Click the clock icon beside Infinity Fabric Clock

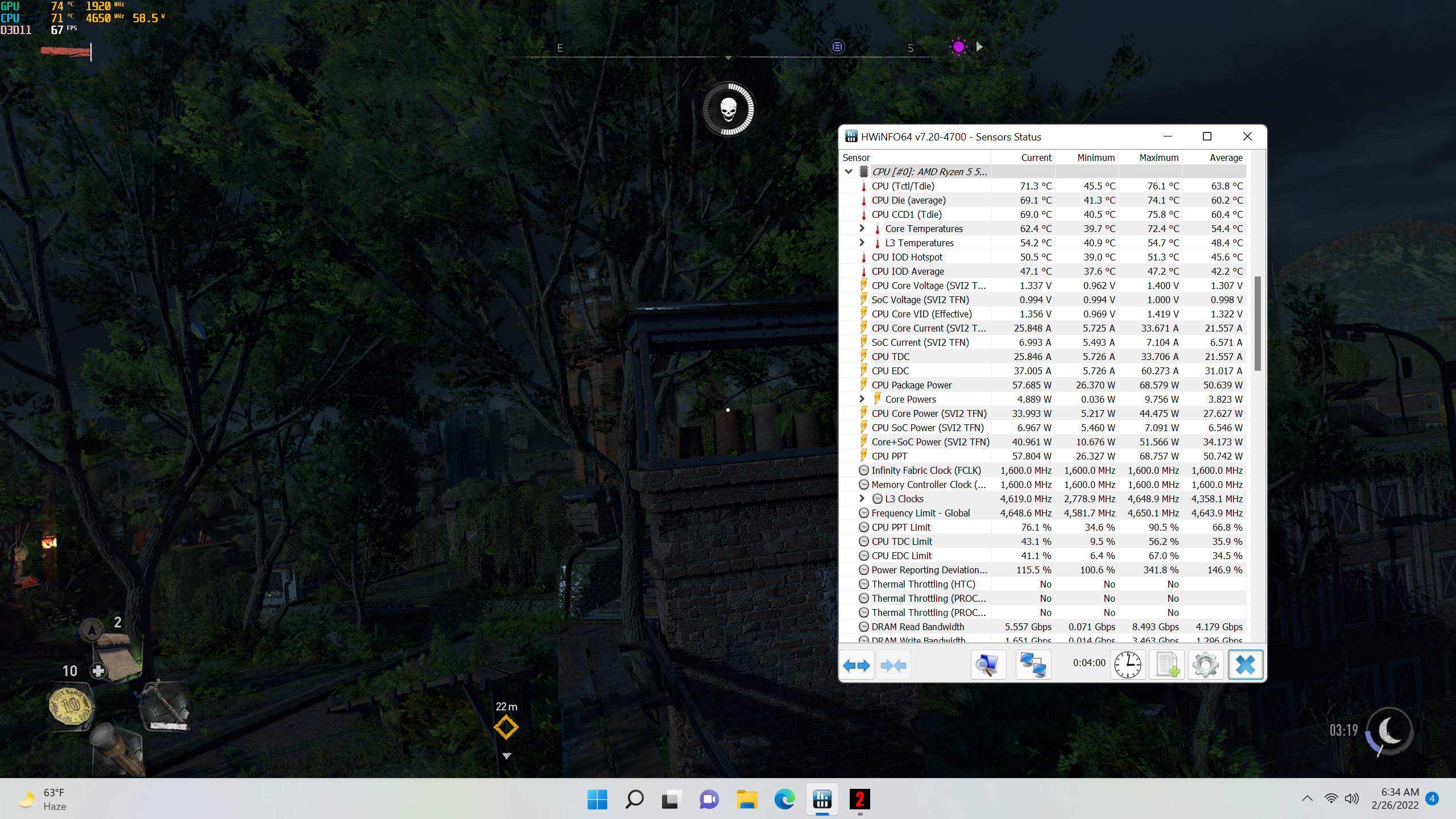864,470
